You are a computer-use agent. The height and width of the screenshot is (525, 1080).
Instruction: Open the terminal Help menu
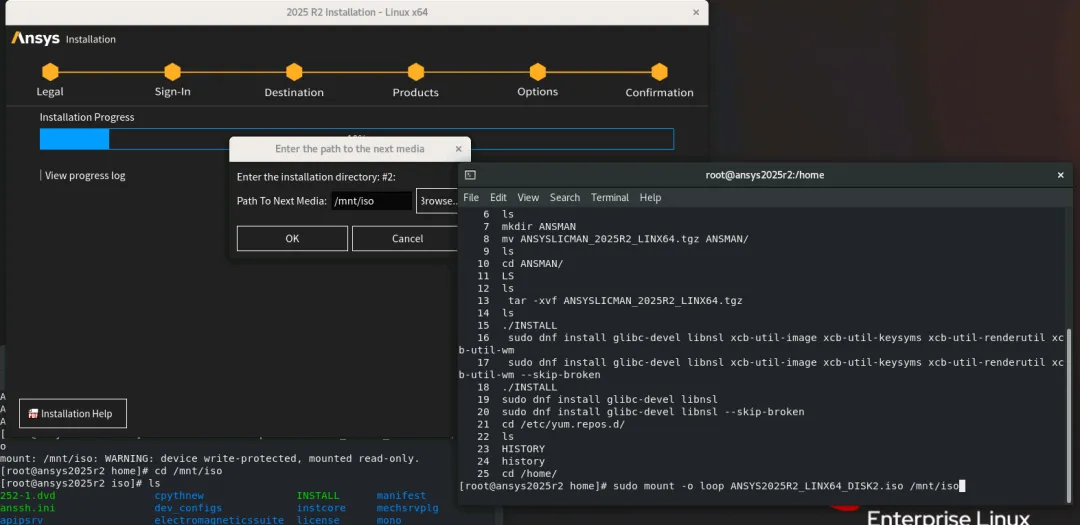650,198
